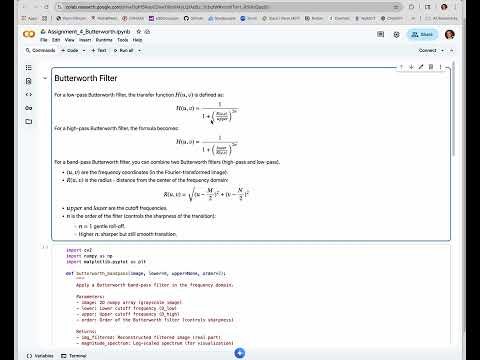The image size is (480, 360).
Task: Click browser forward arrow
Action: pyautogui.click(x=35, y=7)
